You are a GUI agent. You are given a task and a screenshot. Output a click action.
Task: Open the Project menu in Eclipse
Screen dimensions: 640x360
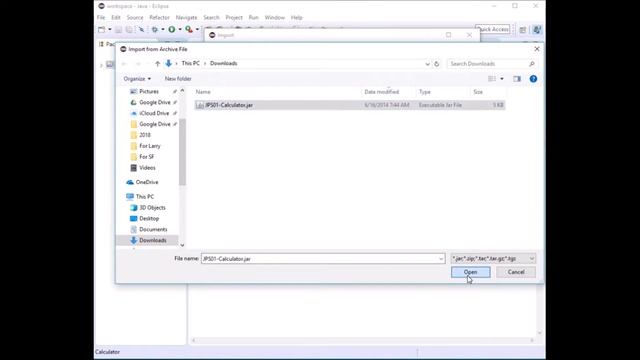tap(234, 18)
